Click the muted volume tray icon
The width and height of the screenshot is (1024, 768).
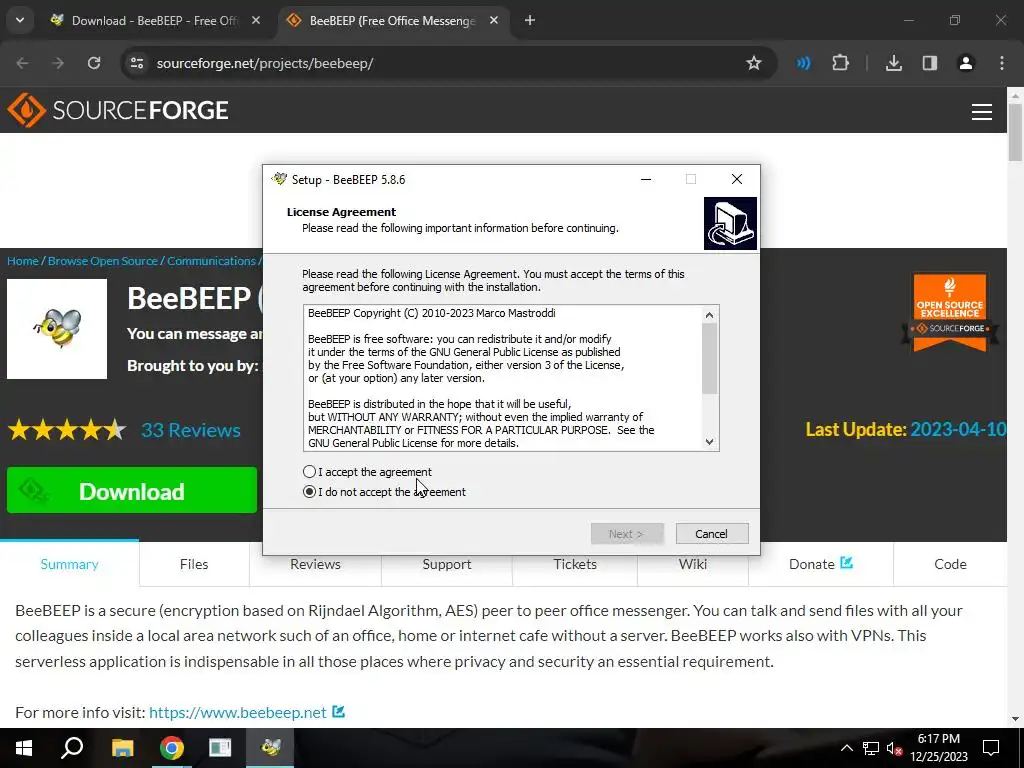pos(894,748)
